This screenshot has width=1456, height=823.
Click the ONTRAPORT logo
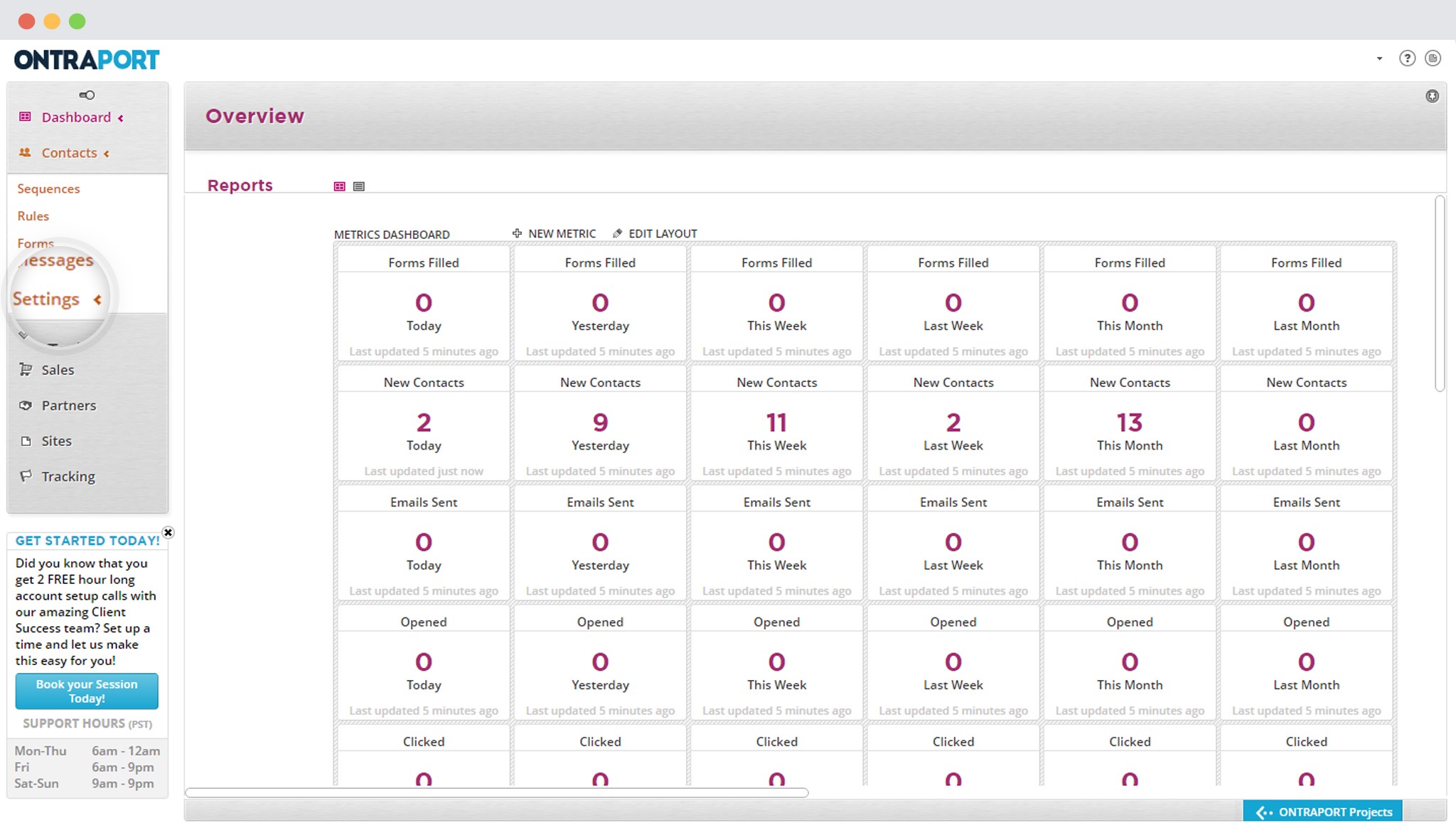coord(87,60)
